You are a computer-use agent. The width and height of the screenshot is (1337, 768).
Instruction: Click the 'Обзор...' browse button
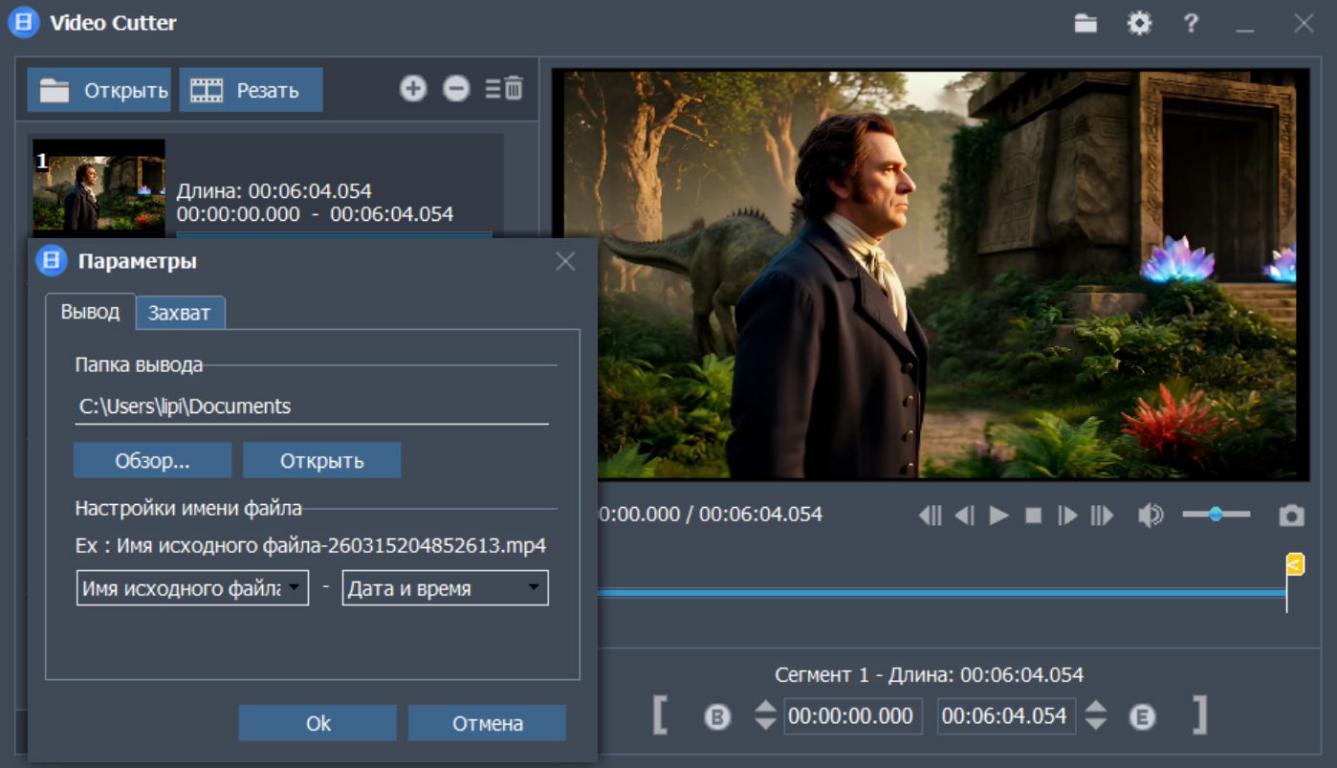(x=152, y=461)
